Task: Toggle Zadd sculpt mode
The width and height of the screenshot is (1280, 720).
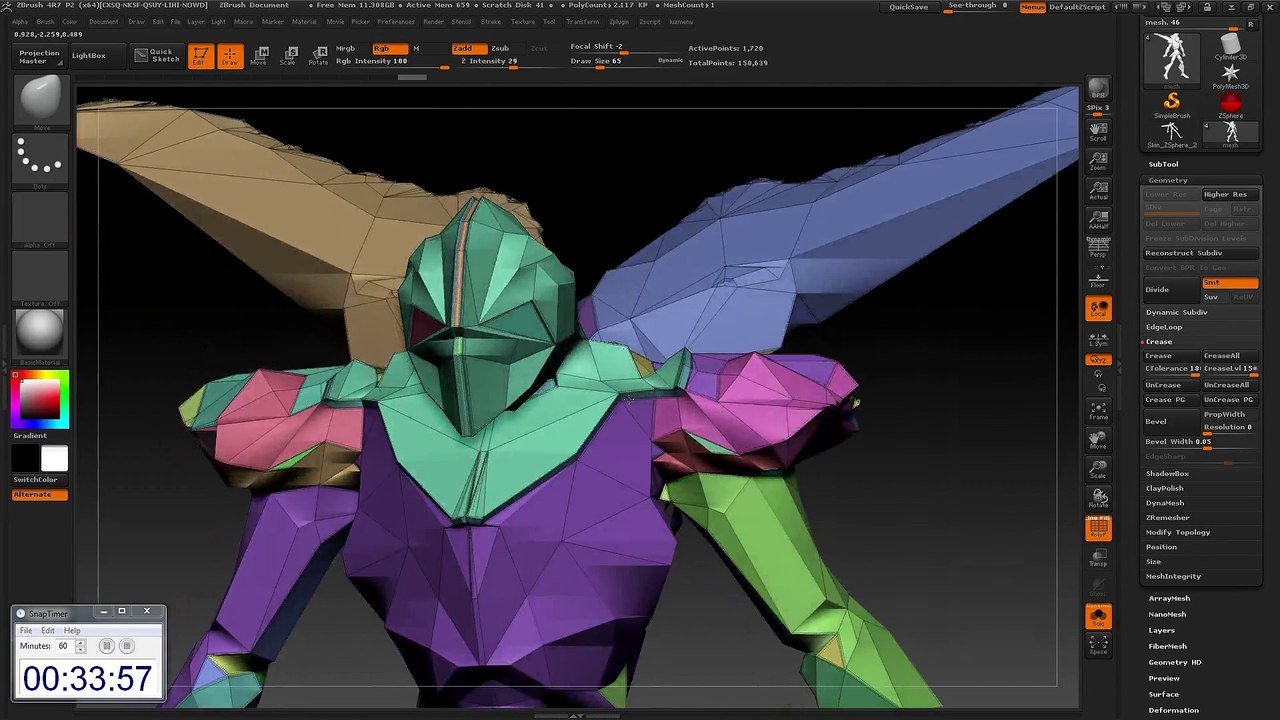Action: (x=468, y=48)
